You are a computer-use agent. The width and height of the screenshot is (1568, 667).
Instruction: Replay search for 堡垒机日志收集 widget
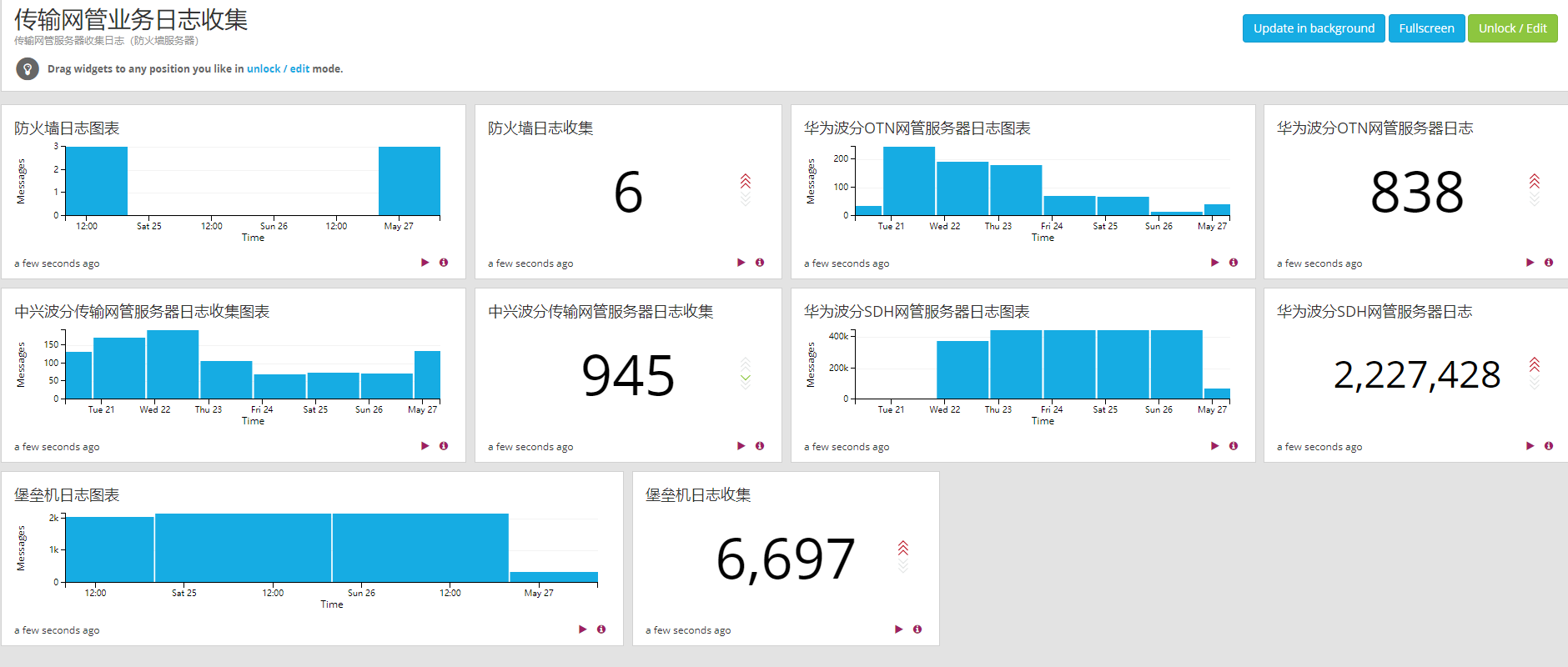tap(899, 629)
